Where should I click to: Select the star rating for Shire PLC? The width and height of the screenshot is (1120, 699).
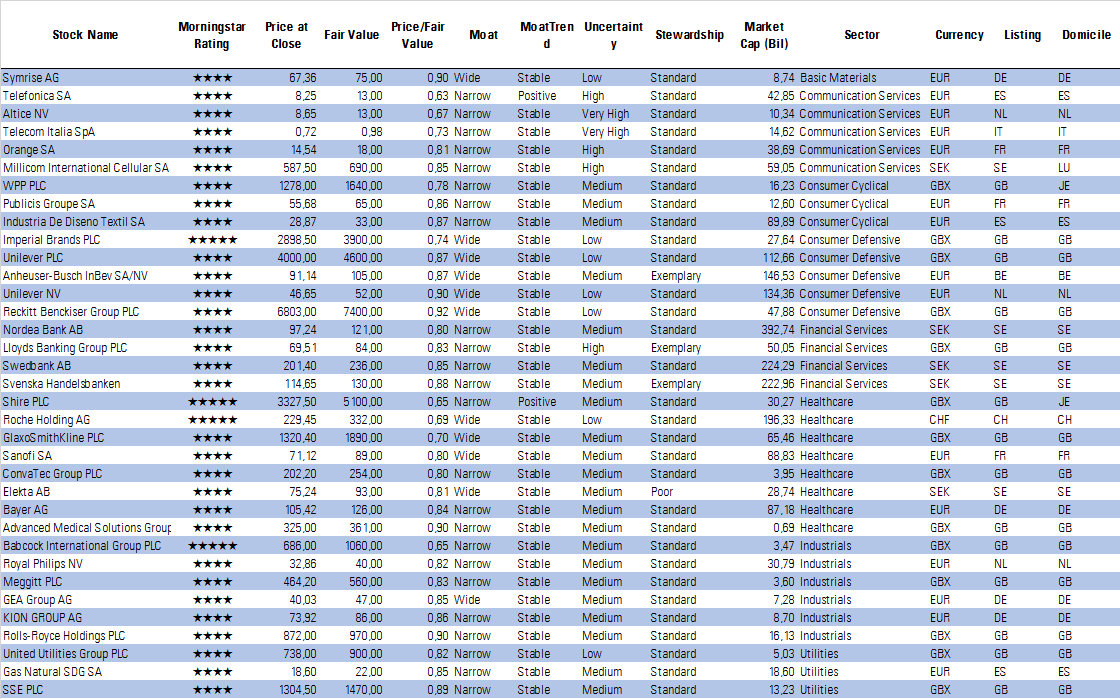(x=212, y=402)
